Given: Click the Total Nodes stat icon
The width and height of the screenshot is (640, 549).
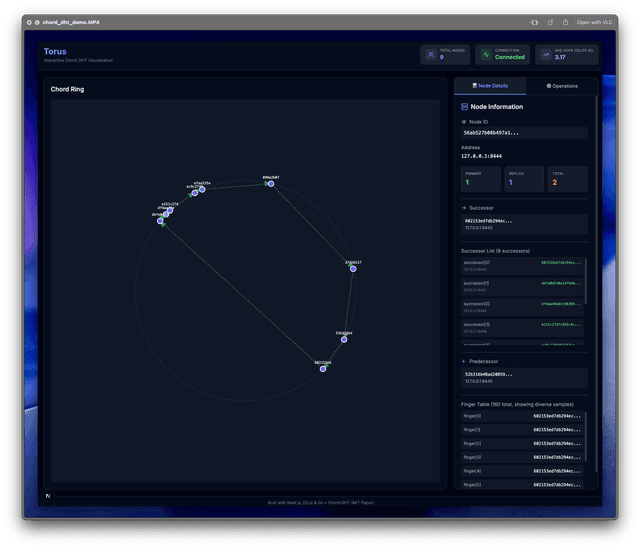Looking at the screenshot, I should point(431,54).
